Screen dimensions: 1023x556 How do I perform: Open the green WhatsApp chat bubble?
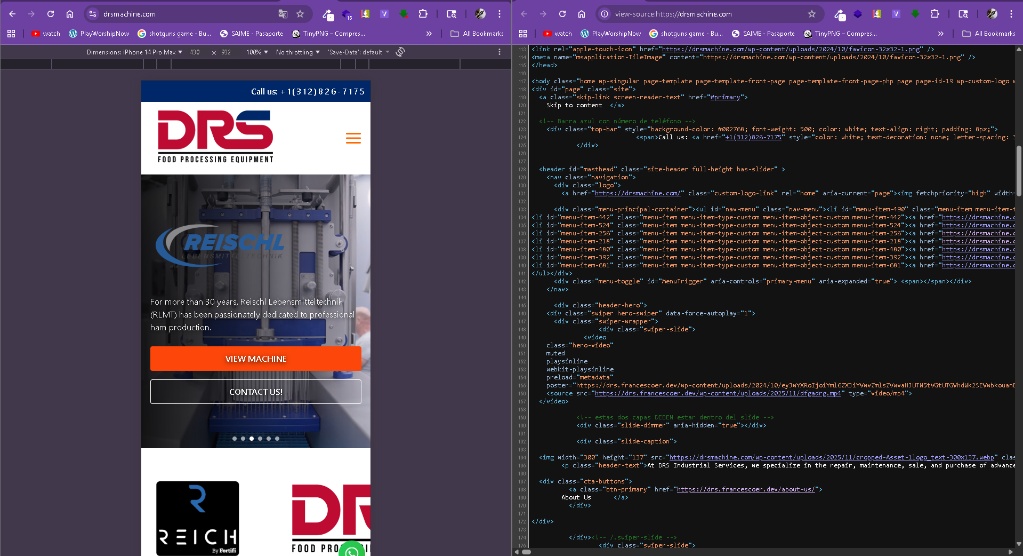point(352,550)
